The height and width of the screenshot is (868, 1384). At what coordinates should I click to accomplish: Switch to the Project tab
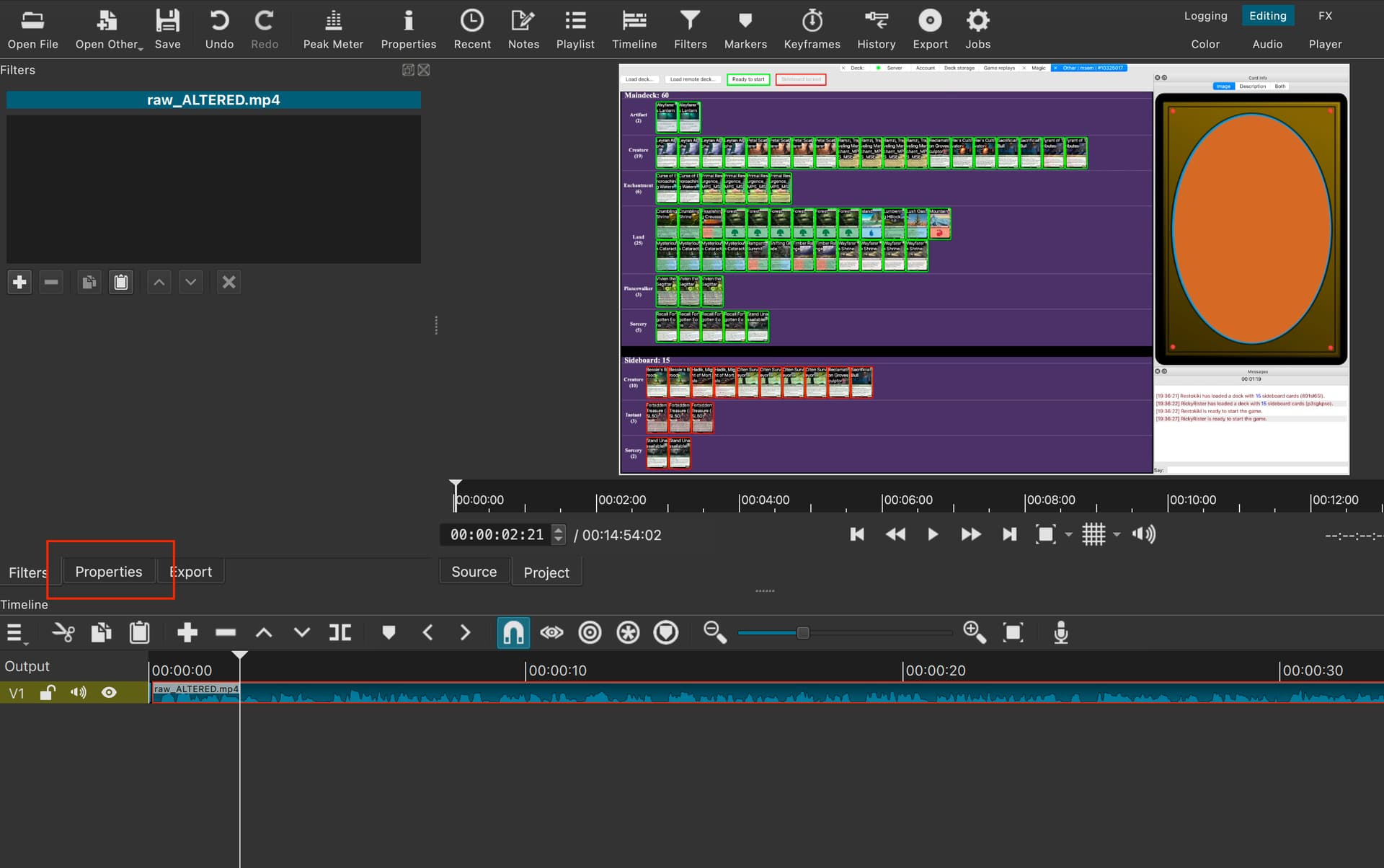546,572
